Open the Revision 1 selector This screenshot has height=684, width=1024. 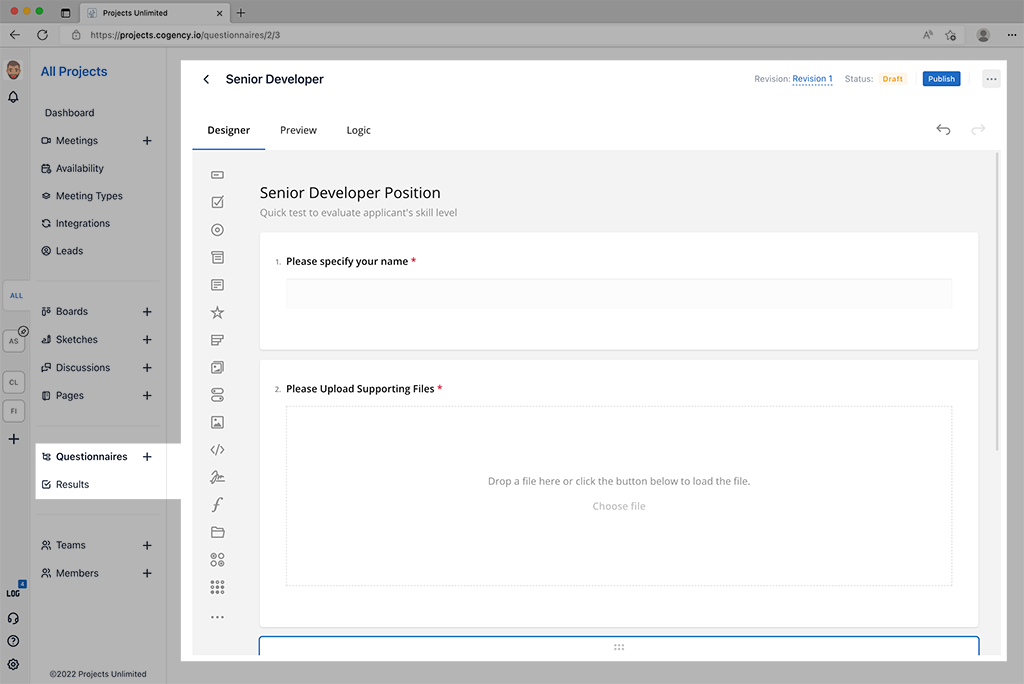pos(812,79)
